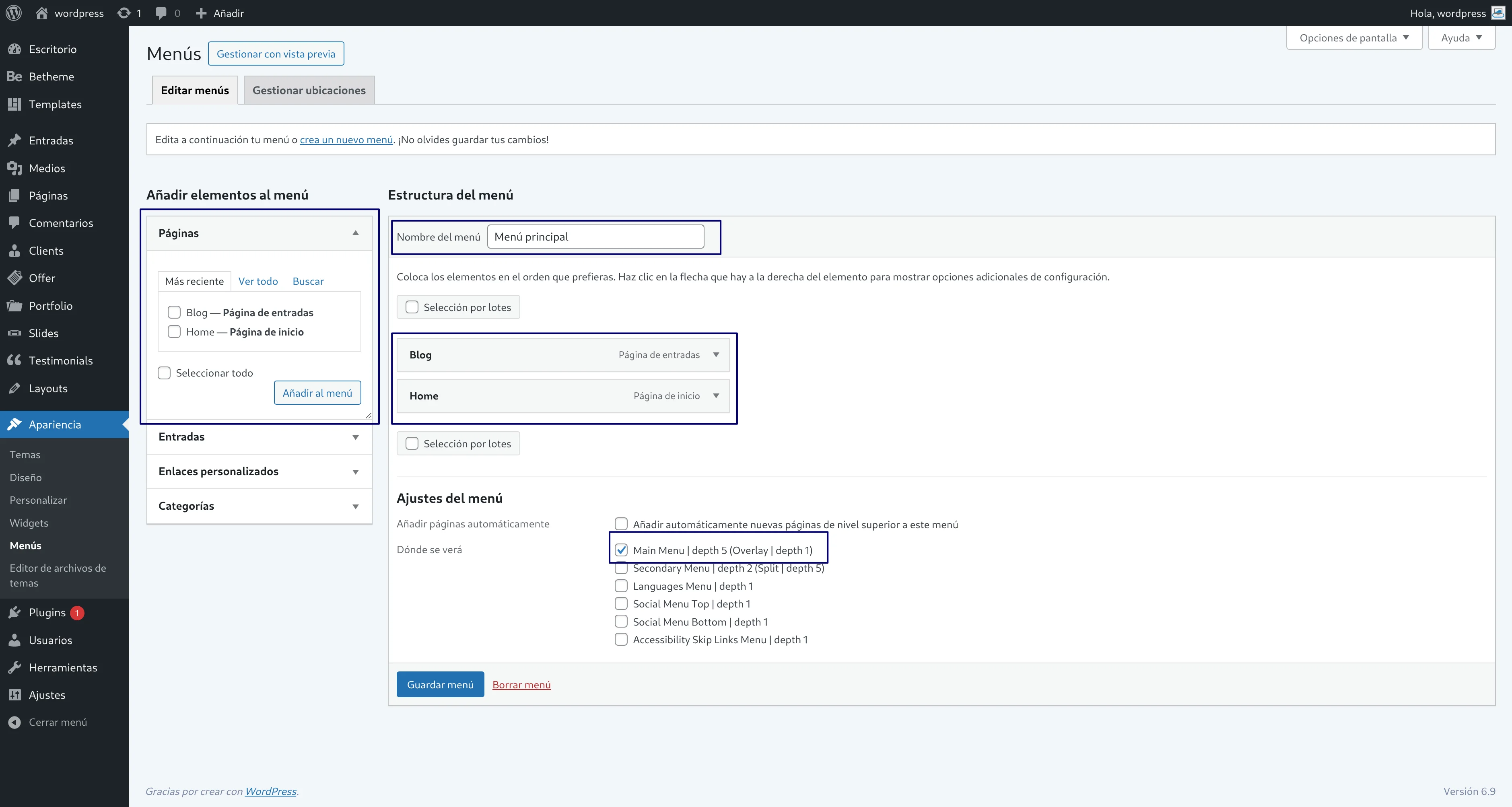The height and width of the screenshot is (807, 1512).
Task: Click the Nombre del menú text field
Action: 595,237
